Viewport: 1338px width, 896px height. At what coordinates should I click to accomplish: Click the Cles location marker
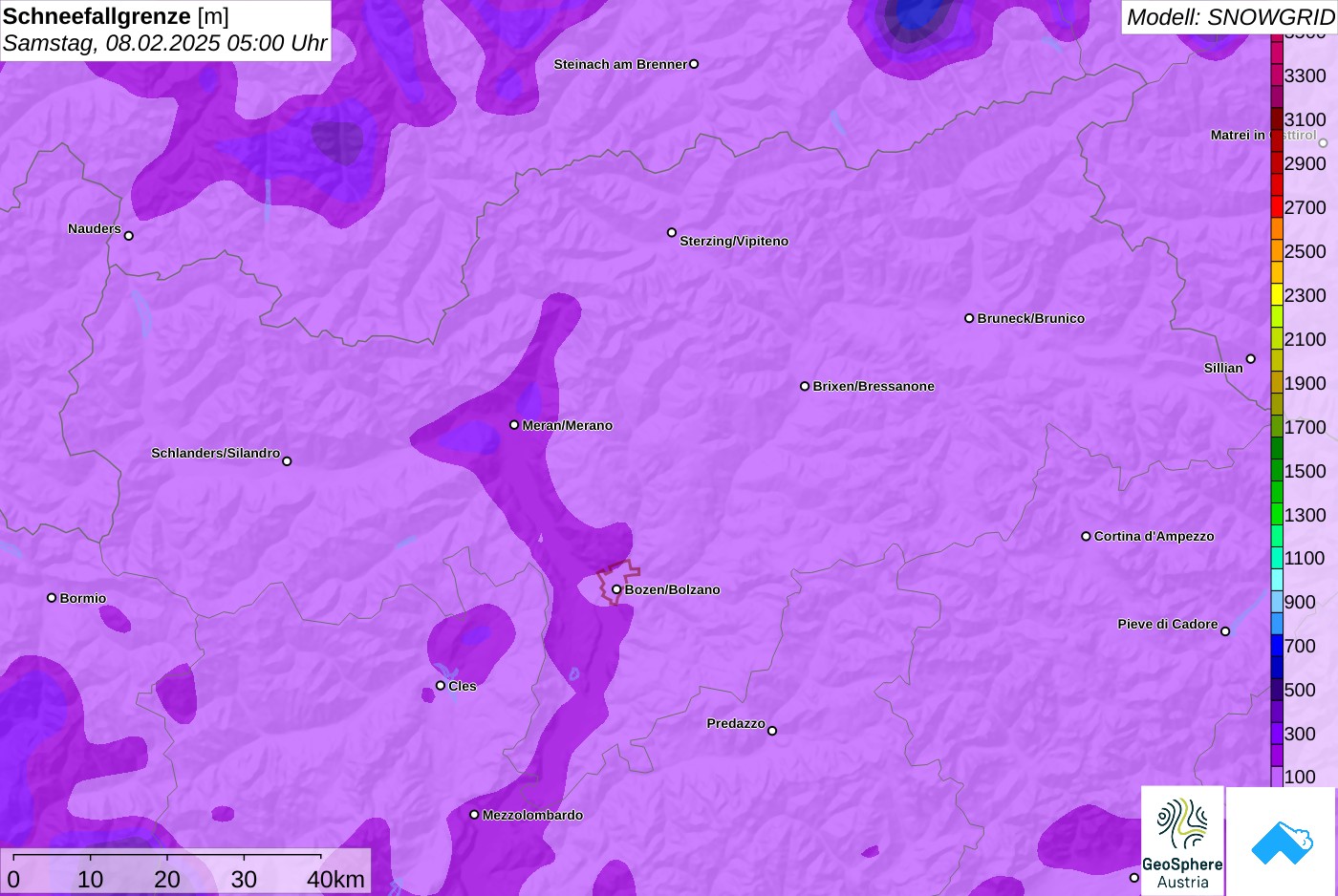click(x=441, y=686)
